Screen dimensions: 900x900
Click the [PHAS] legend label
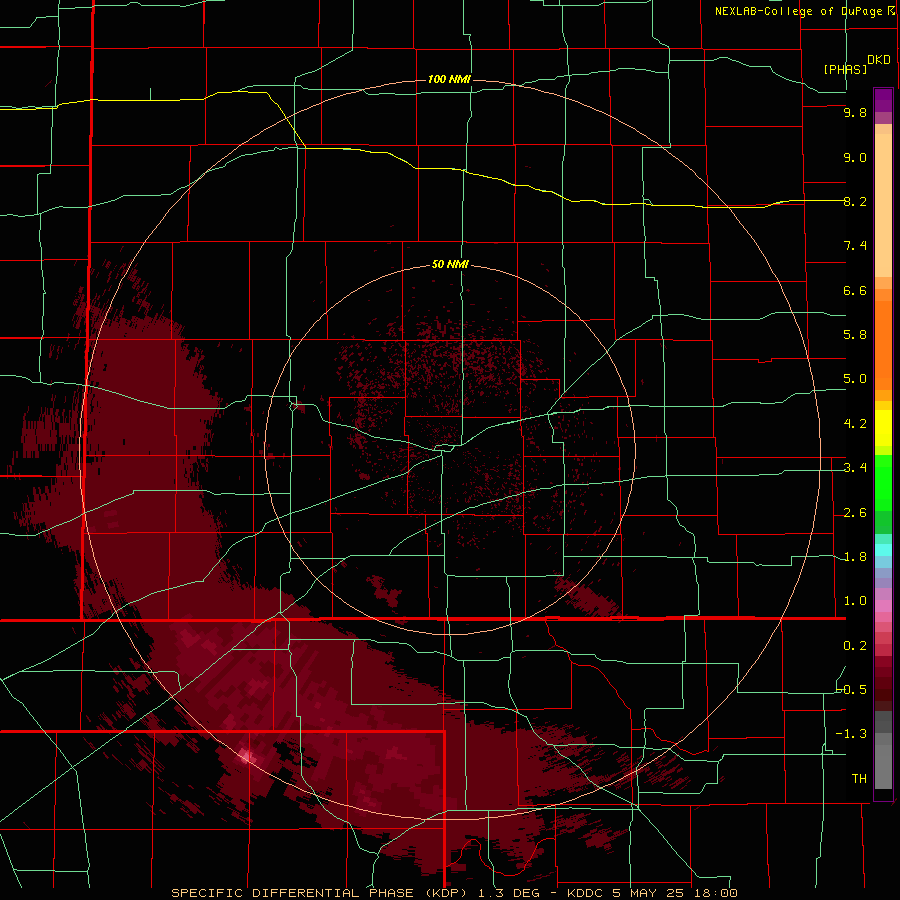(x=845, y=69)
